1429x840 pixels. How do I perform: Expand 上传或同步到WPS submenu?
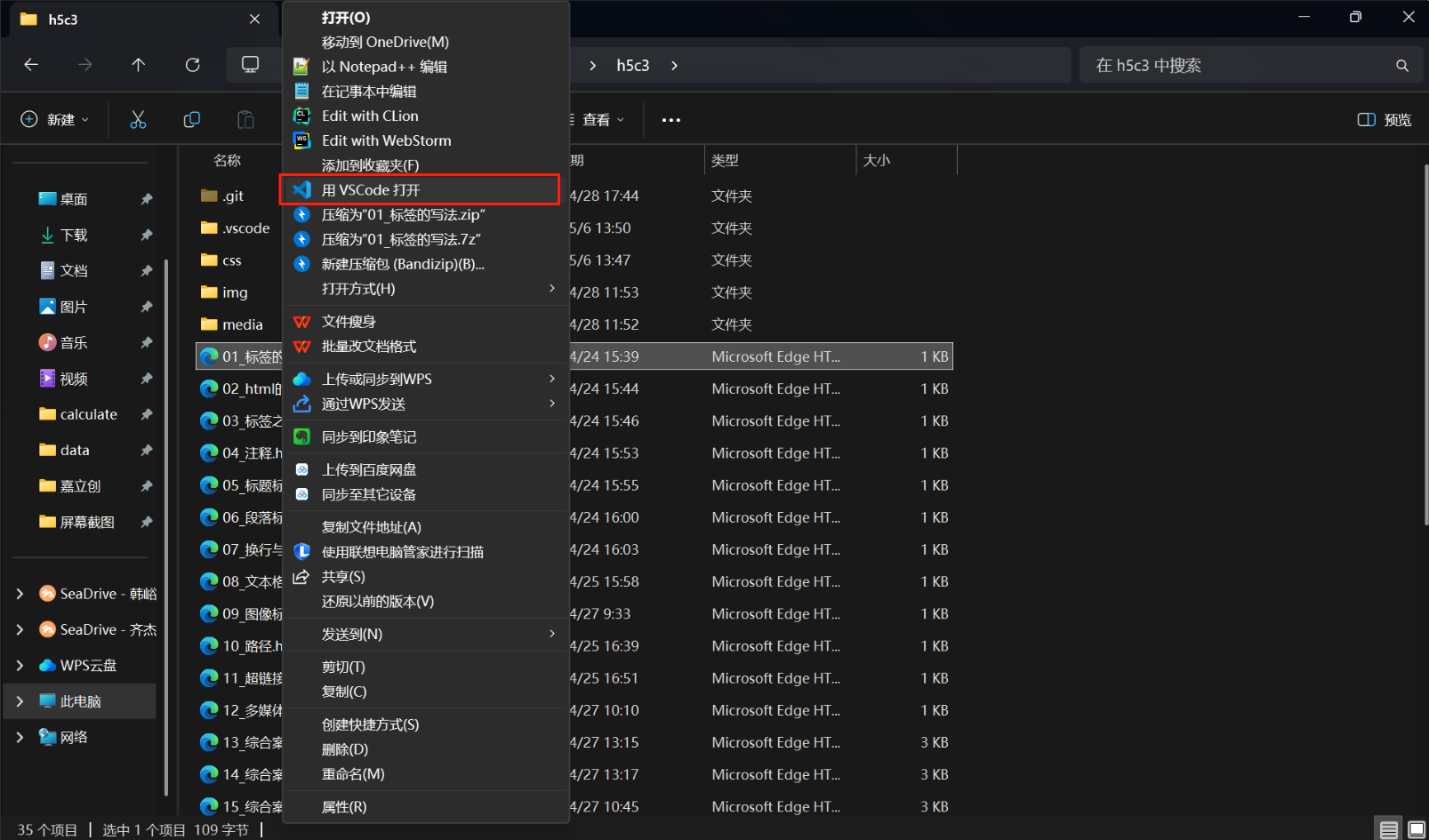425,379
